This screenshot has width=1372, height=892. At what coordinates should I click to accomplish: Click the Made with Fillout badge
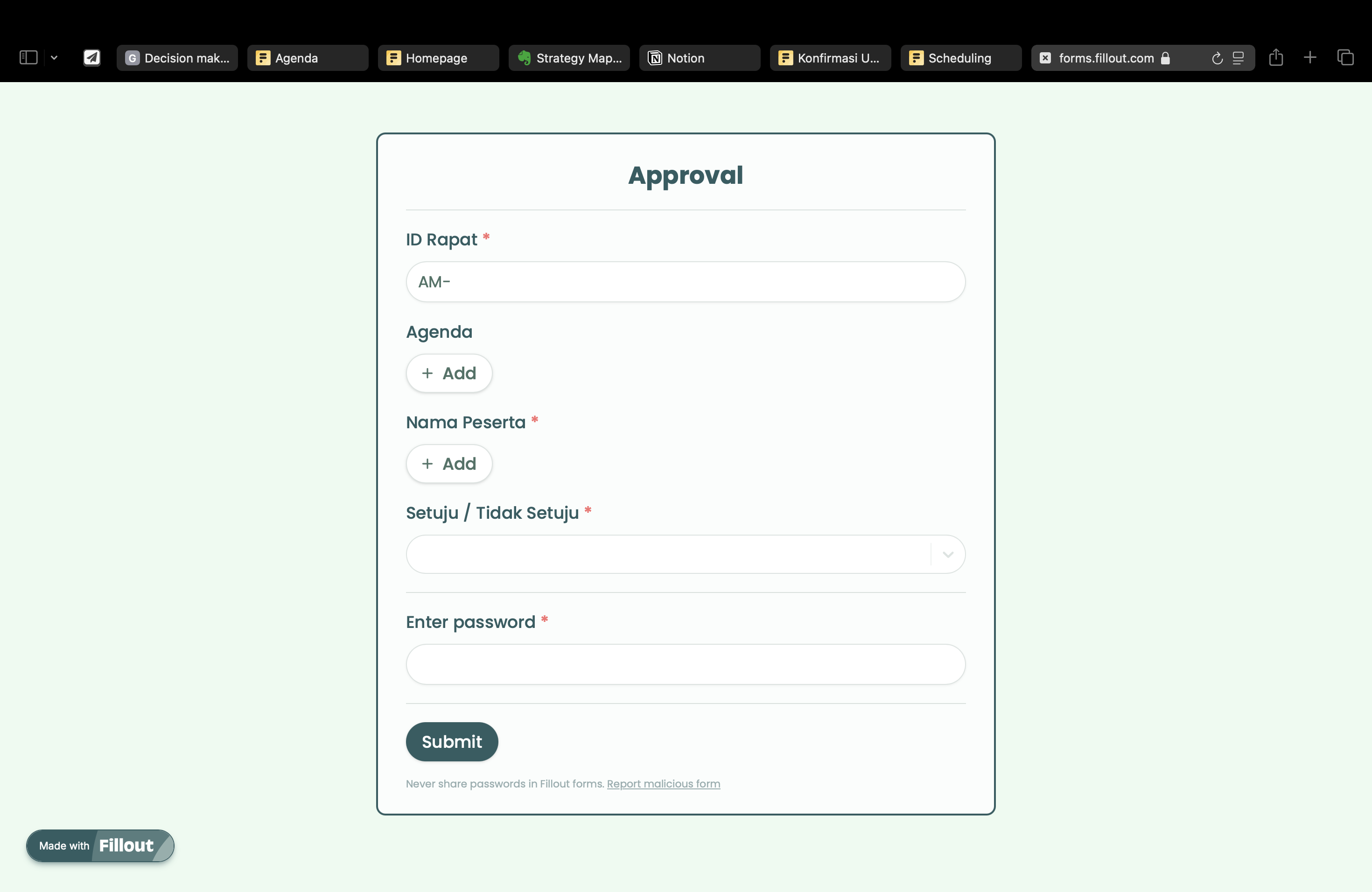click(x=100, y=846)
